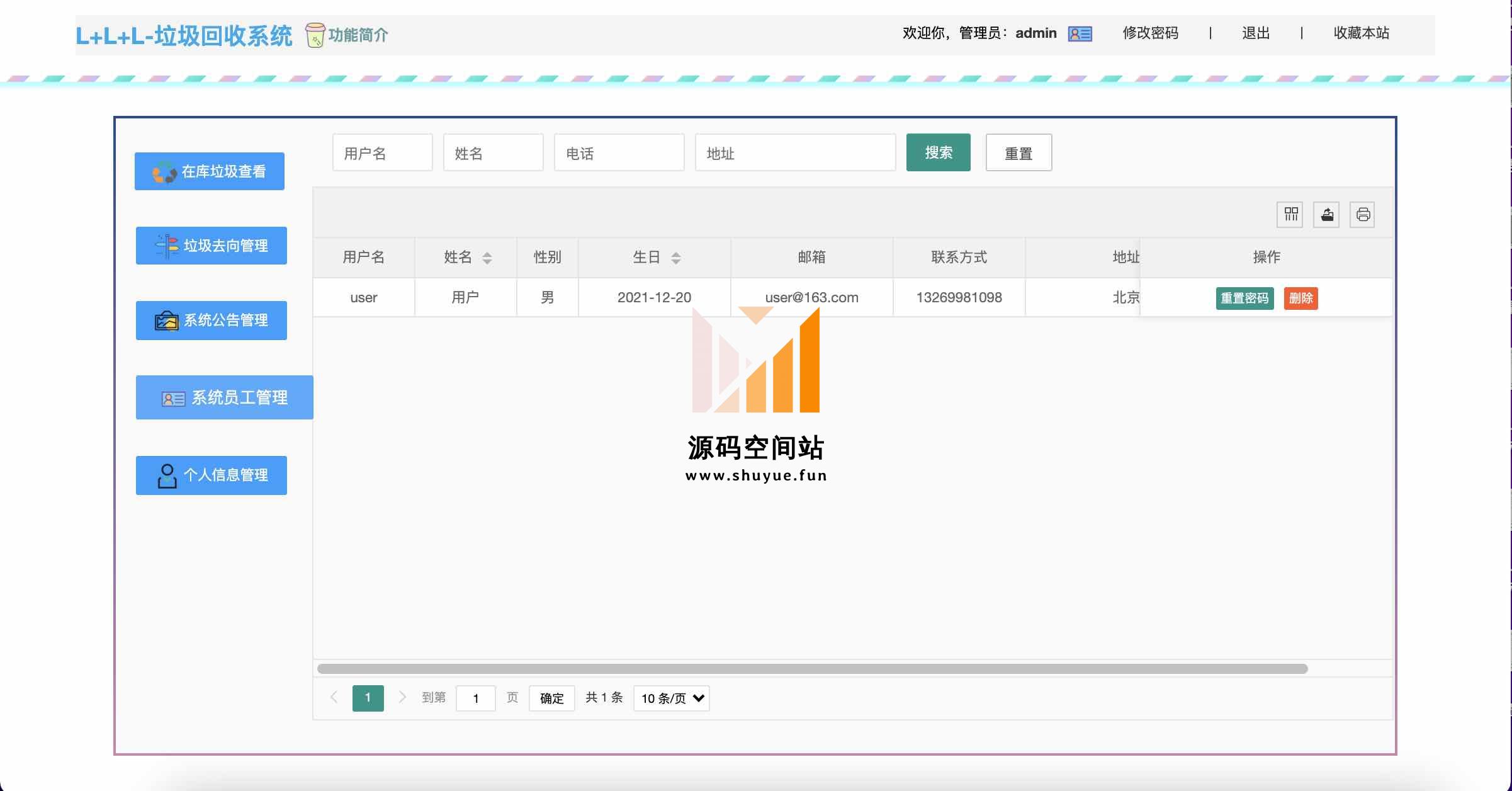The width and height of the screenshot is (1512, 791).
Task: Click the email cell user@163.com
Action: (x=812, y=298)
